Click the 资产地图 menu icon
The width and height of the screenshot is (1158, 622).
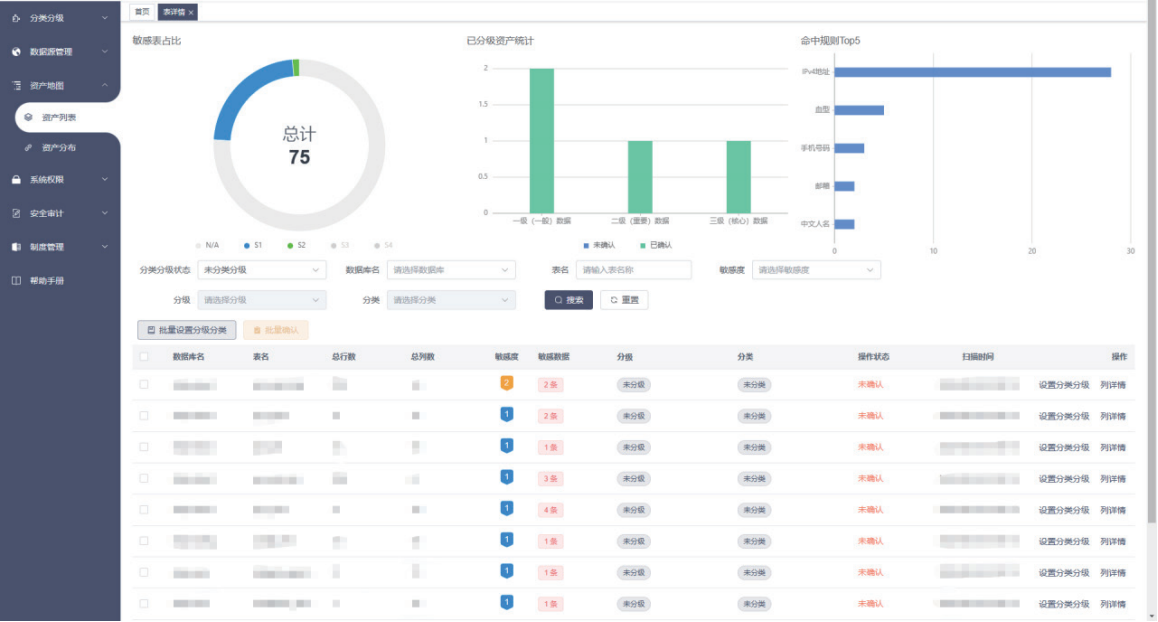click(16, 86)
